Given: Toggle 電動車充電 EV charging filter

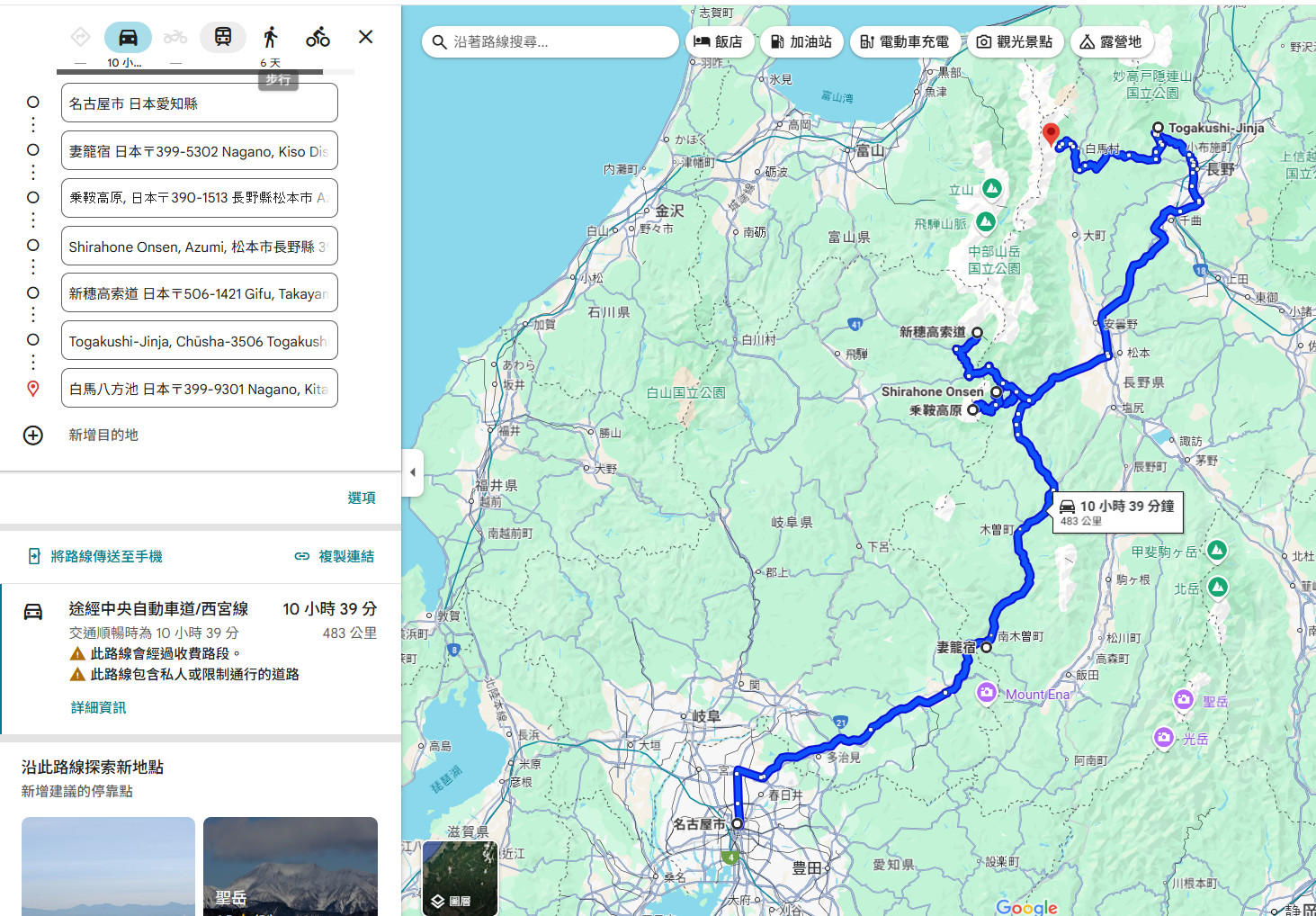Looking at the screenshot, I should click(x=904, y=42).
